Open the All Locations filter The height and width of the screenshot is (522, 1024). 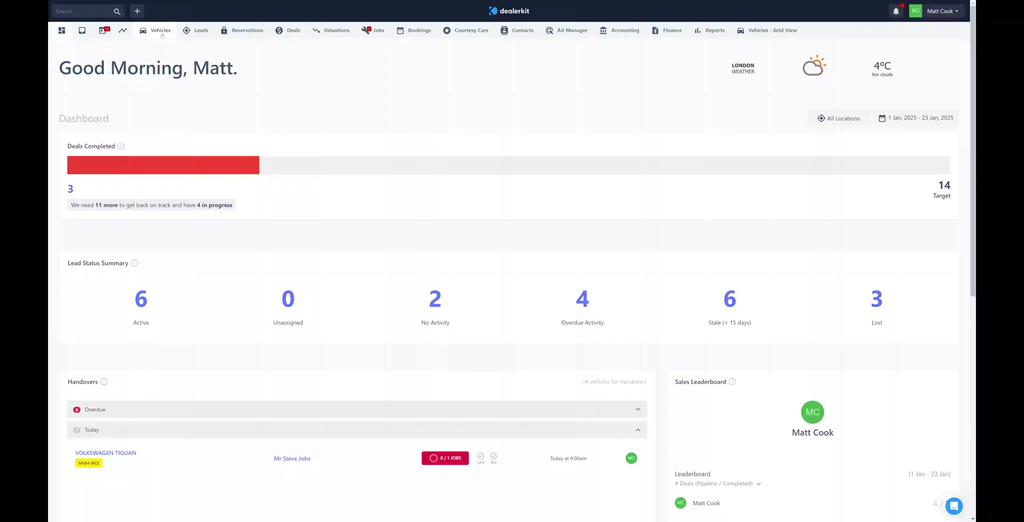click(838, 118)
